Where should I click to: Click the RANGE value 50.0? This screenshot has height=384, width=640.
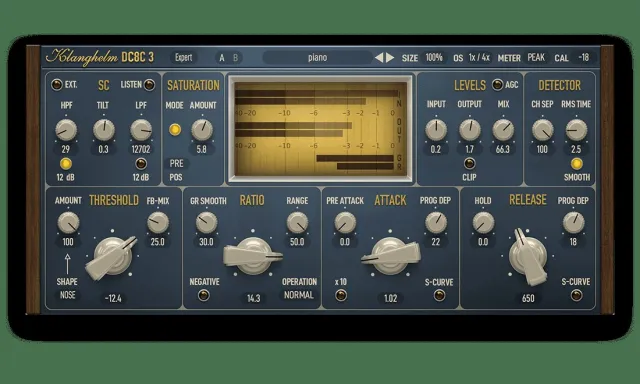pyautogui.click(x=297, y=242)
